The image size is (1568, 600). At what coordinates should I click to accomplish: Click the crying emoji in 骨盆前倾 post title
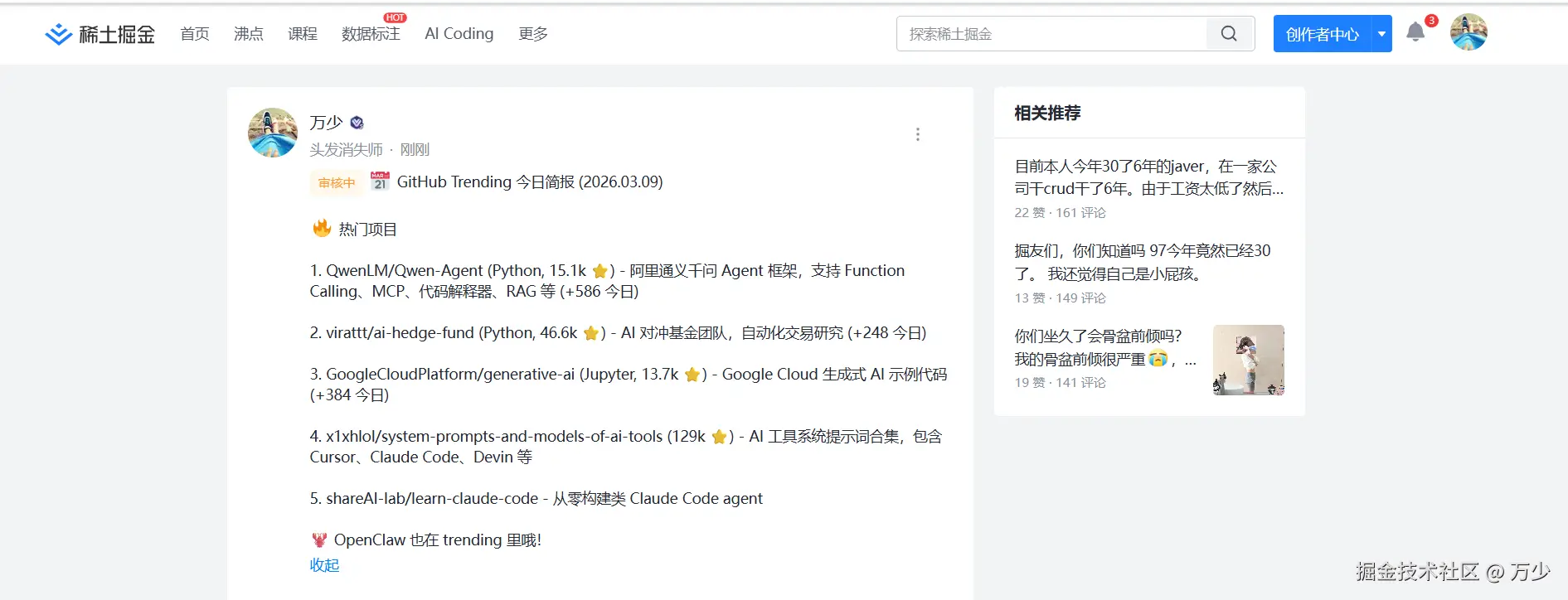pyautogui.click(x=1158, y=358)
